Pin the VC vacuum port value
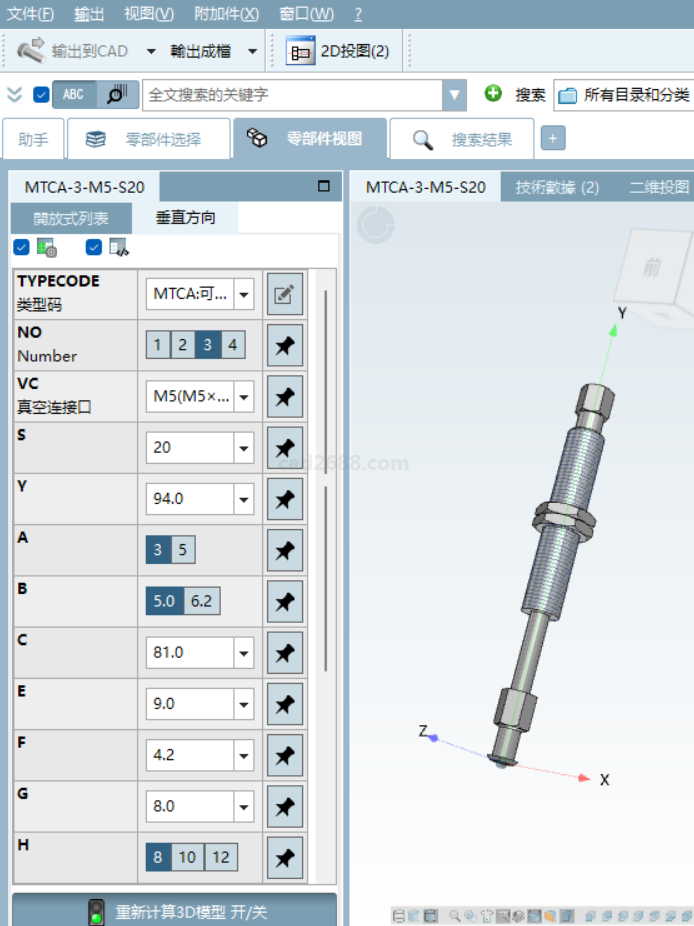The image size is (694, 926). (x=285, y=397)
